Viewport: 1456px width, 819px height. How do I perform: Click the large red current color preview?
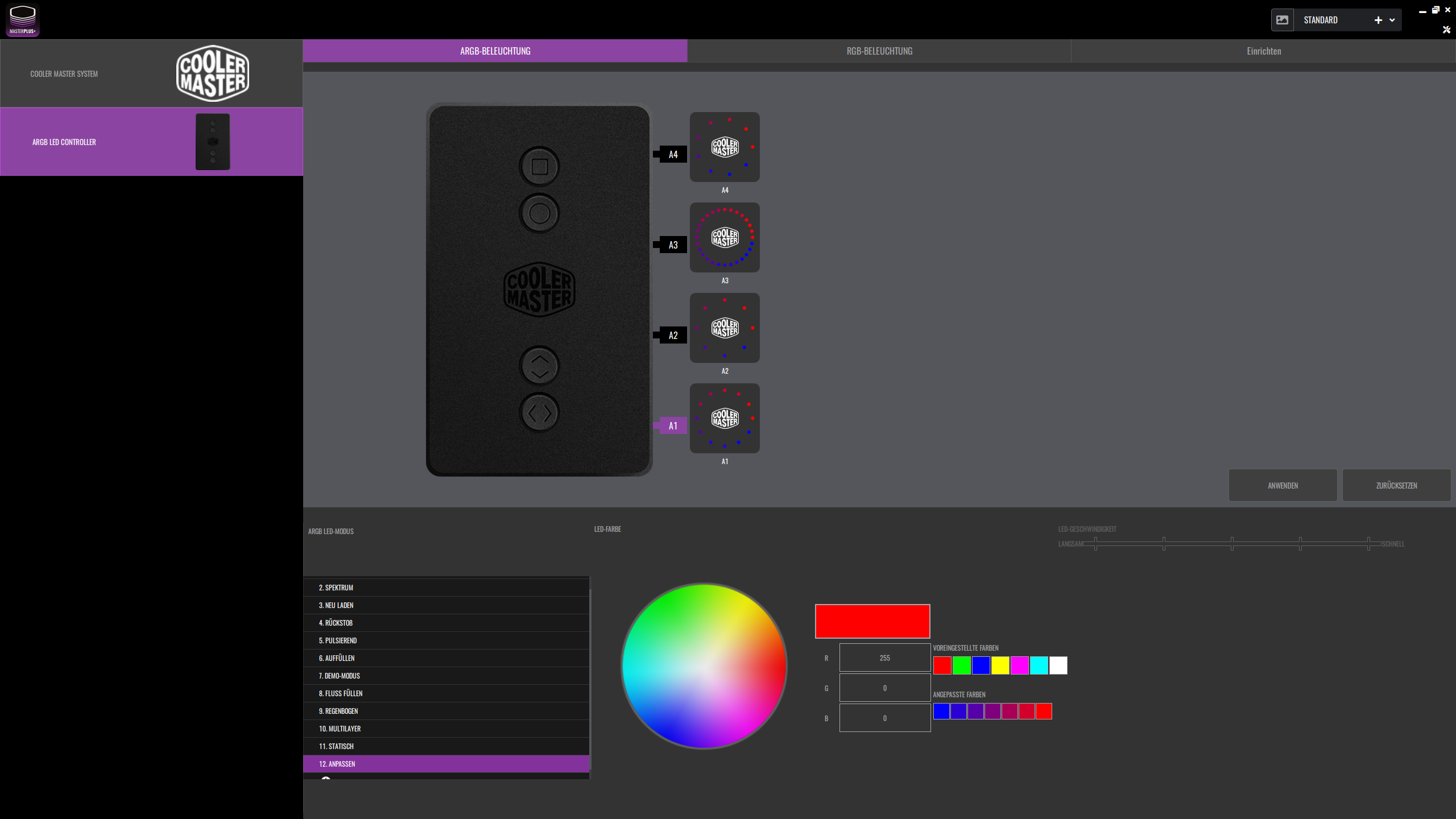pyautogui.click(x=872, y=621)
